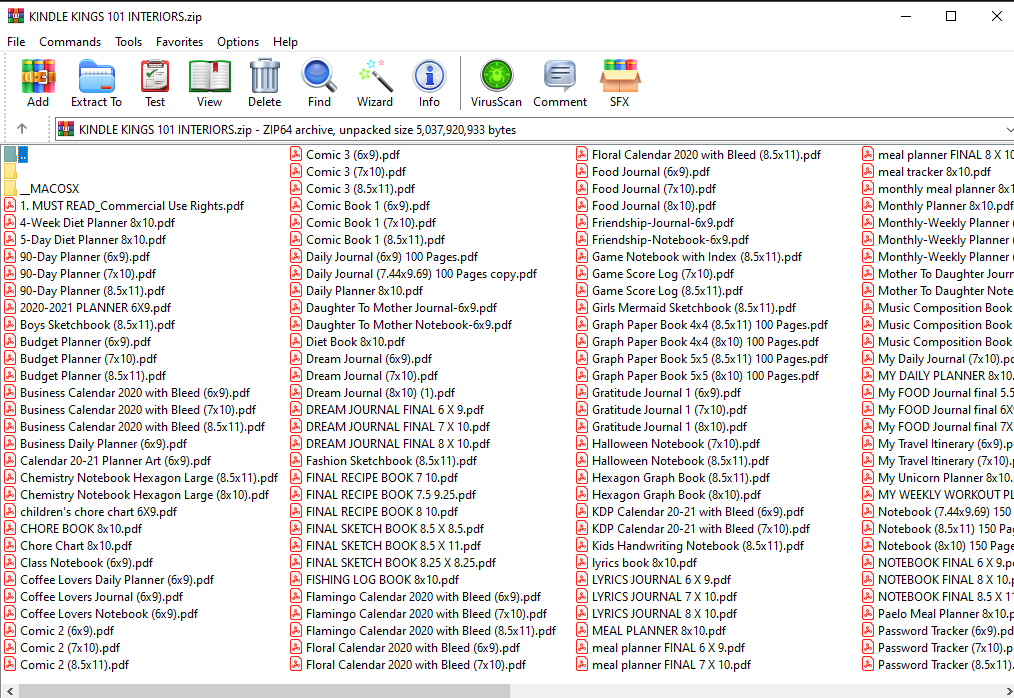Select the __MACOSX folder
This screenshot has width=1014, height=698.
[41, 189]
